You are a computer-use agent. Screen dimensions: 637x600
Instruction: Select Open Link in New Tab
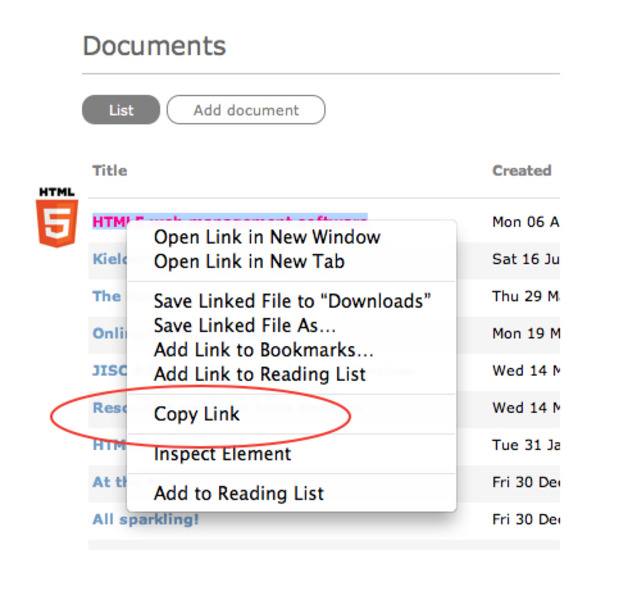click(x=249, y=262)
